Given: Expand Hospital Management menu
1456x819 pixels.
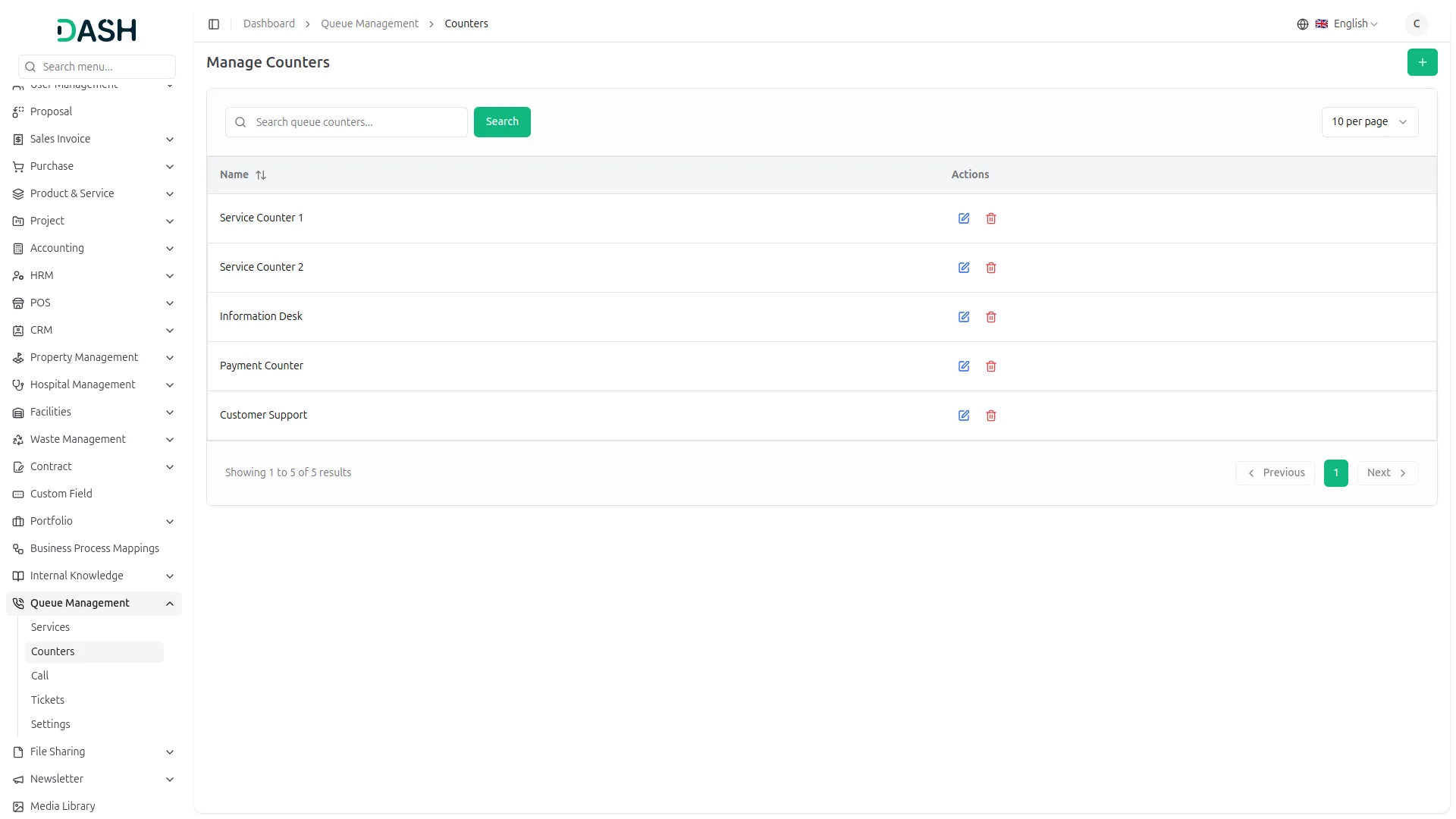Looking at the screenshot, I should tap(170, 385).
